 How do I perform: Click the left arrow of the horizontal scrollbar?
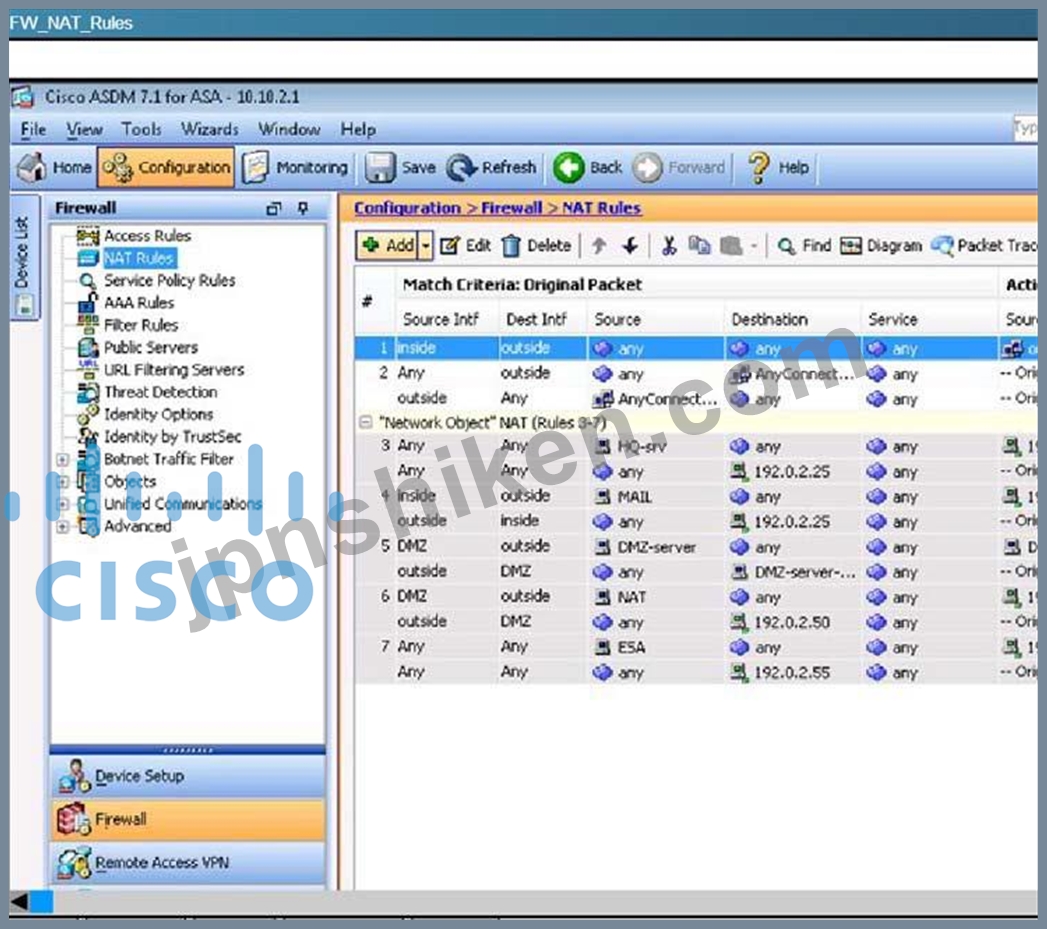click(x=19, y=902)
